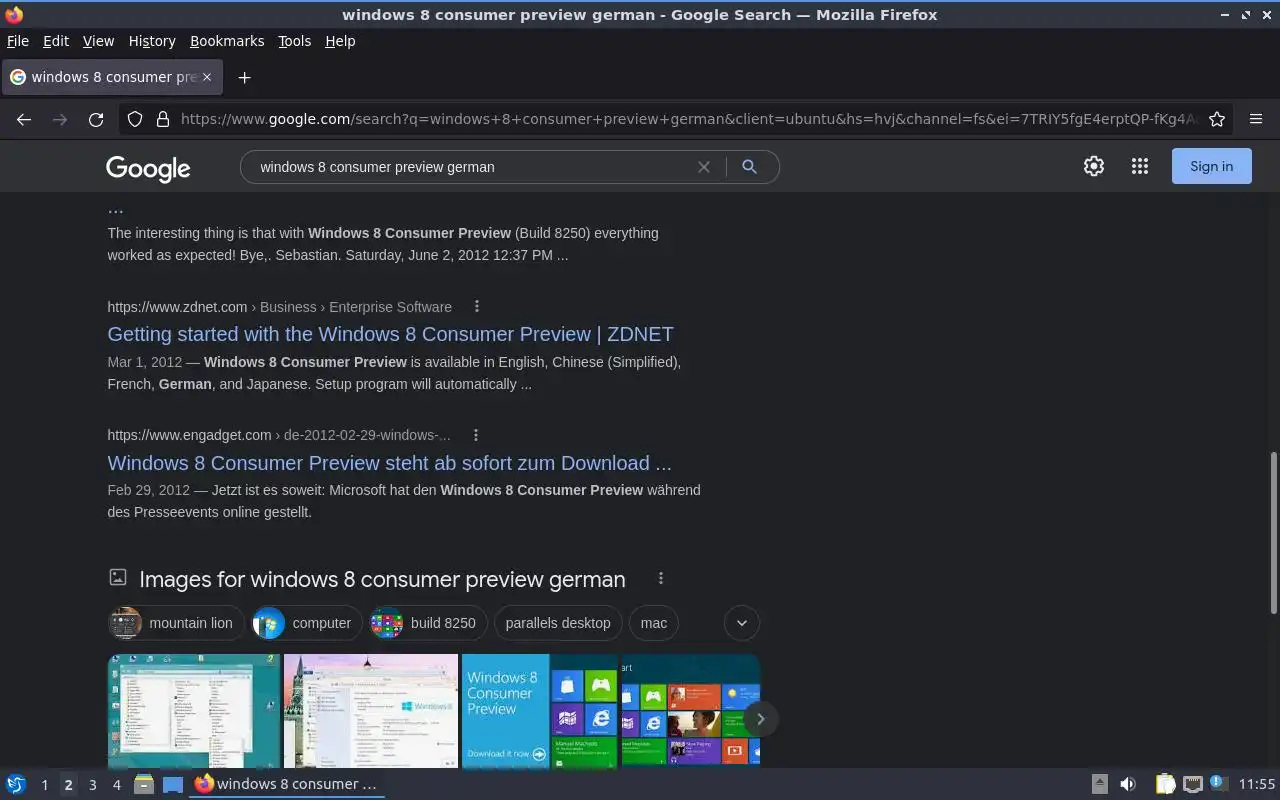1280x800 pixels.
Task: Open the LXQt start menu icon
Action: tap(15, 784)
